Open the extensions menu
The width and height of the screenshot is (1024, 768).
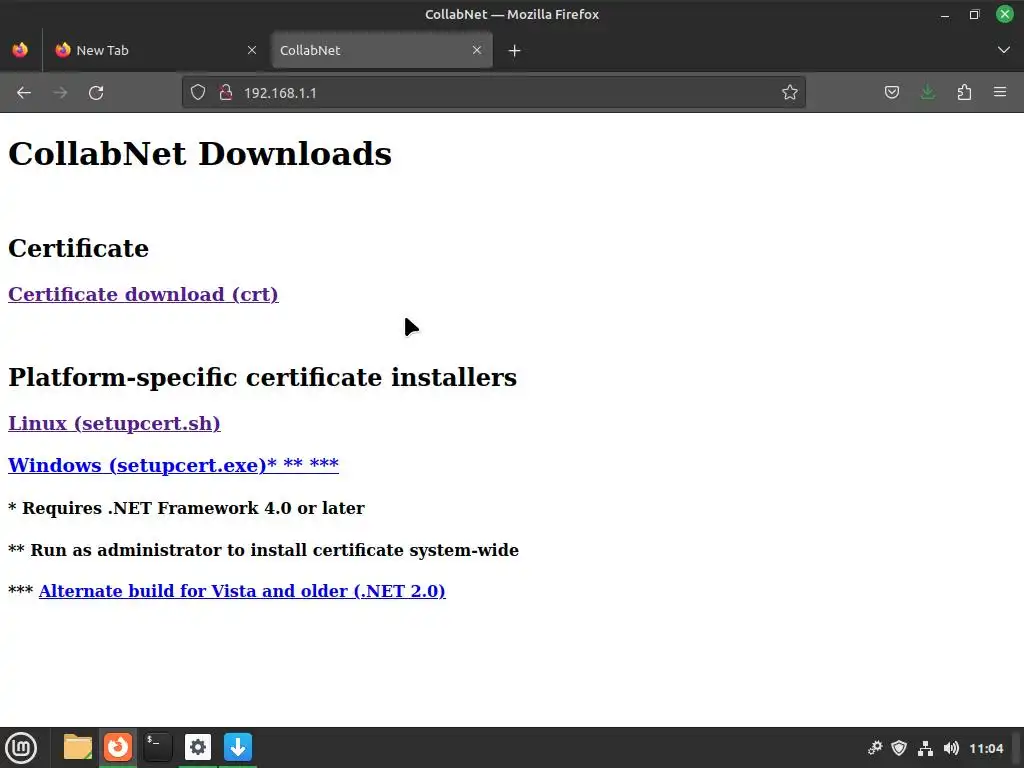click(964, 93)
